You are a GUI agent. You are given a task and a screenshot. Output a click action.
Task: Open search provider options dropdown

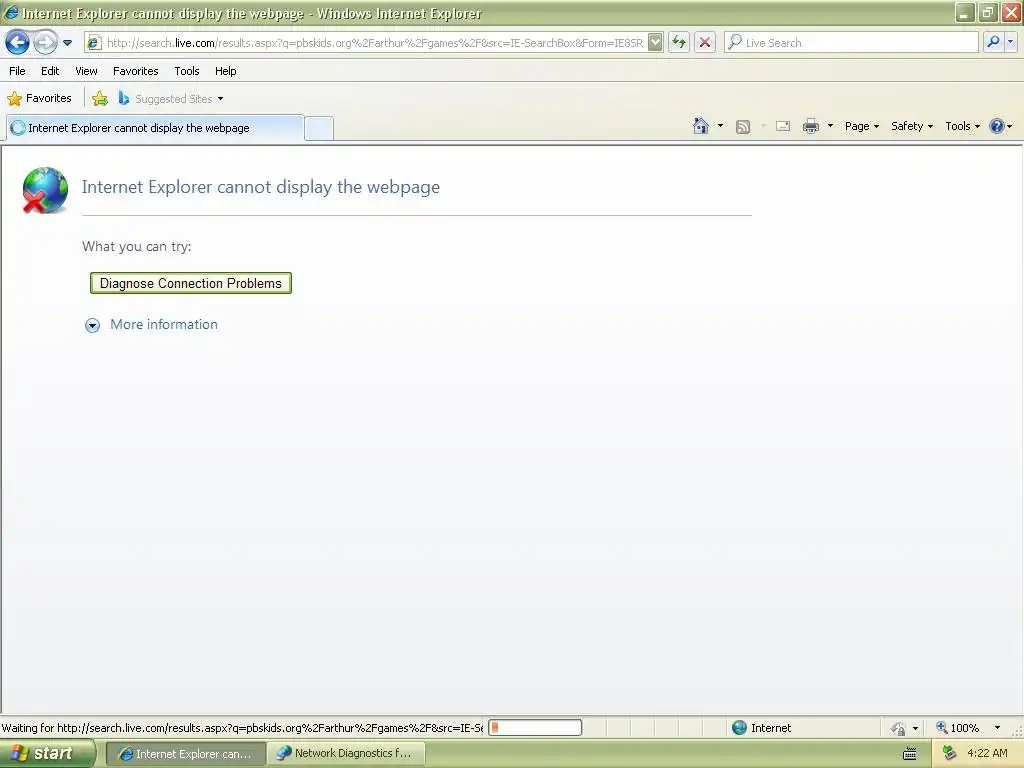click(1010, 43)
